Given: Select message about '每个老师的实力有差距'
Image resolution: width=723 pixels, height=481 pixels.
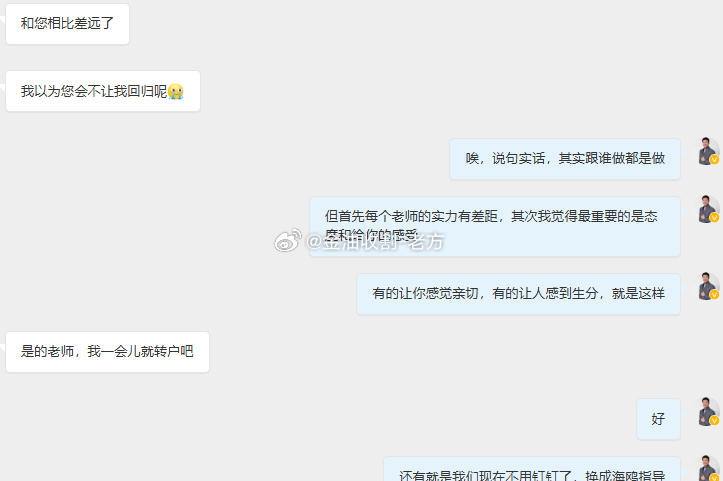Looking at the screenshot, I should click(495, 226).
